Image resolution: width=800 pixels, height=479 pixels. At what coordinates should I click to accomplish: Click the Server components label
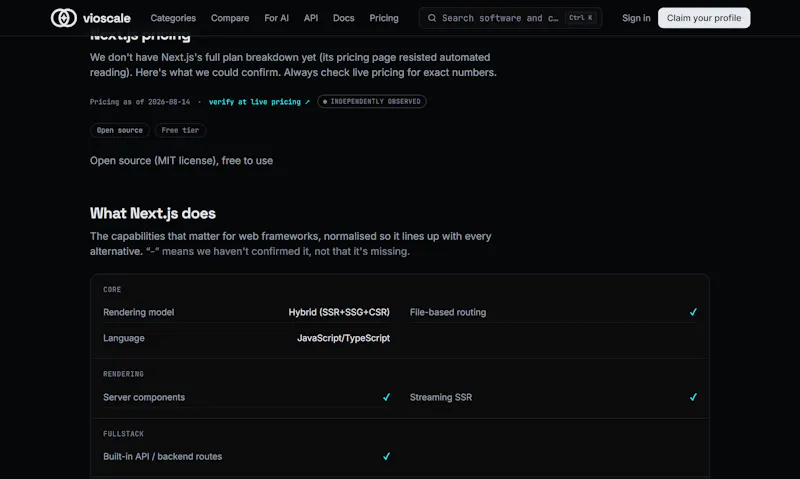point(144,397)
